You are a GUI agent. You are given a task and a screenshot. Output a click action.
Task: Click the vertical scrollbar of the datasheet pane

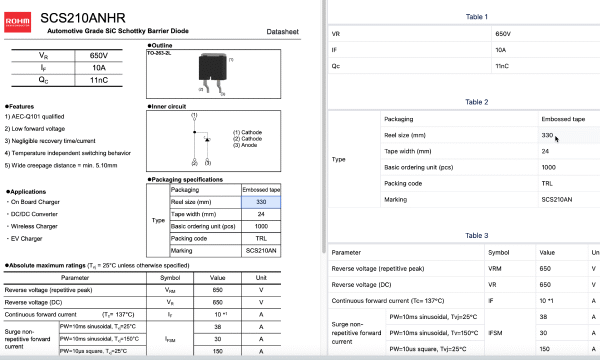(x=324, y=126)
